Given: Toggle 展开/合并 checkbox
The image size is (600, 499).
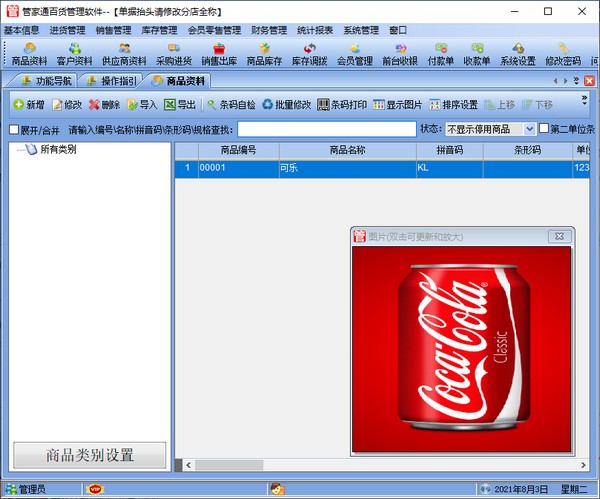Looking at the screenshot, I should pyautogui.click(x=14, y=129).
